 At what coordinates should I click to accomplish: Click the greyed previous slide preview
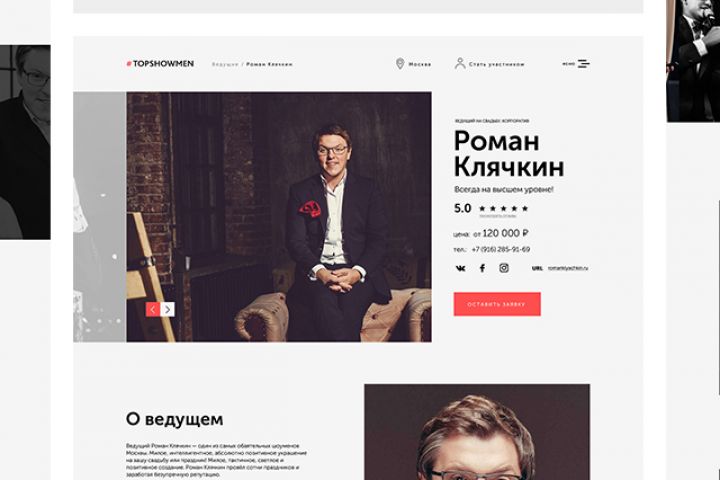[100, 217]
